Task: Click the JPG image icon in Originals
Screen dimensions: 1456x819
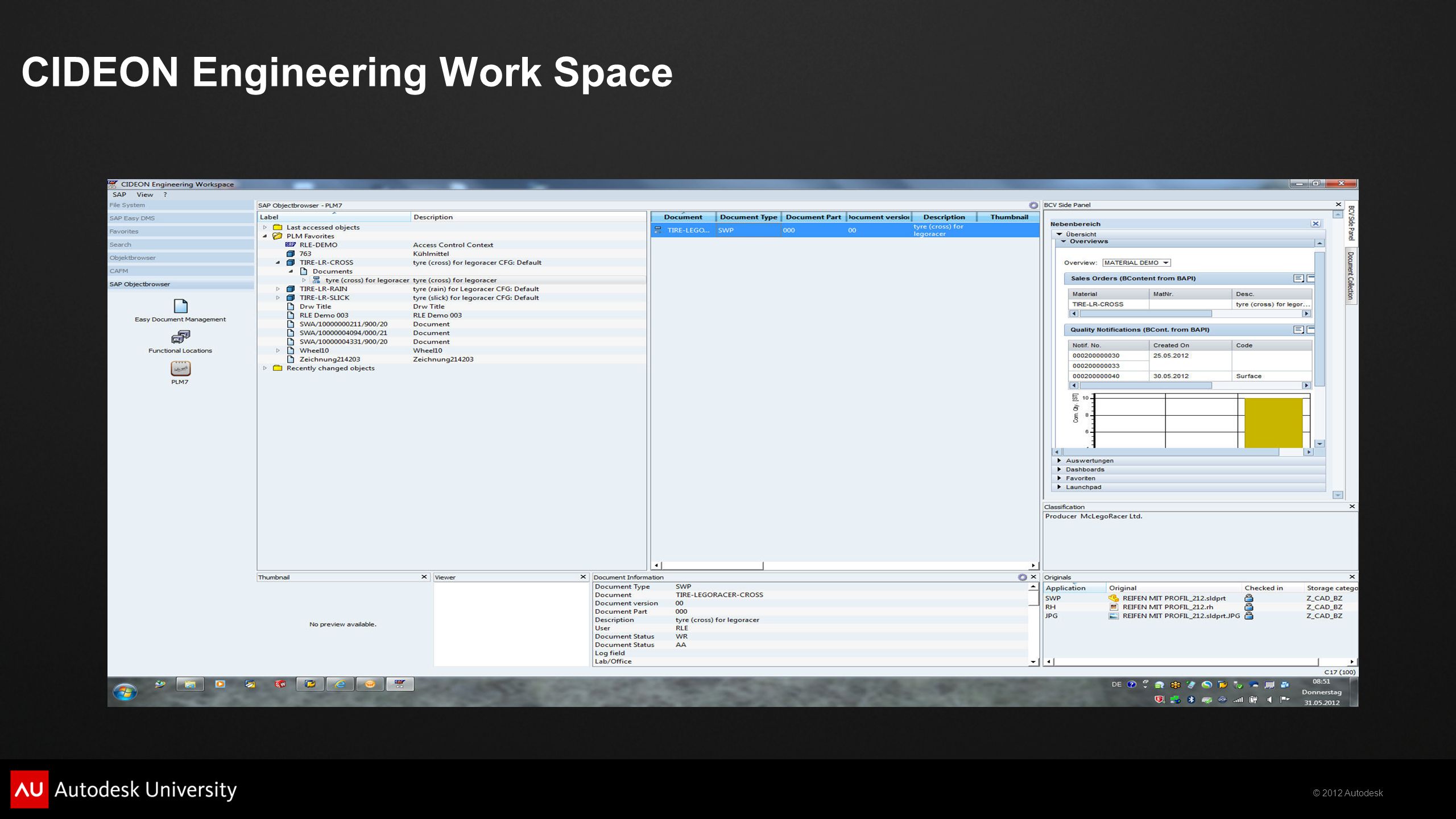Action: tap(1114, 616)
